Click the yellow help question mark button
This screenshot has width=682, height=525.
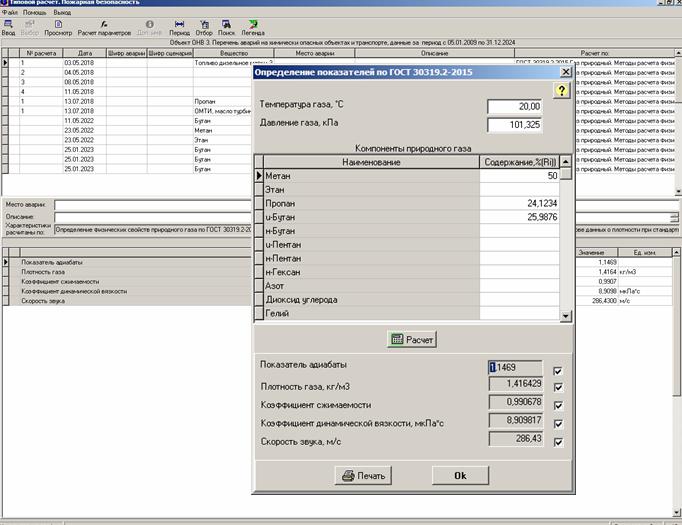coord(562,91)
